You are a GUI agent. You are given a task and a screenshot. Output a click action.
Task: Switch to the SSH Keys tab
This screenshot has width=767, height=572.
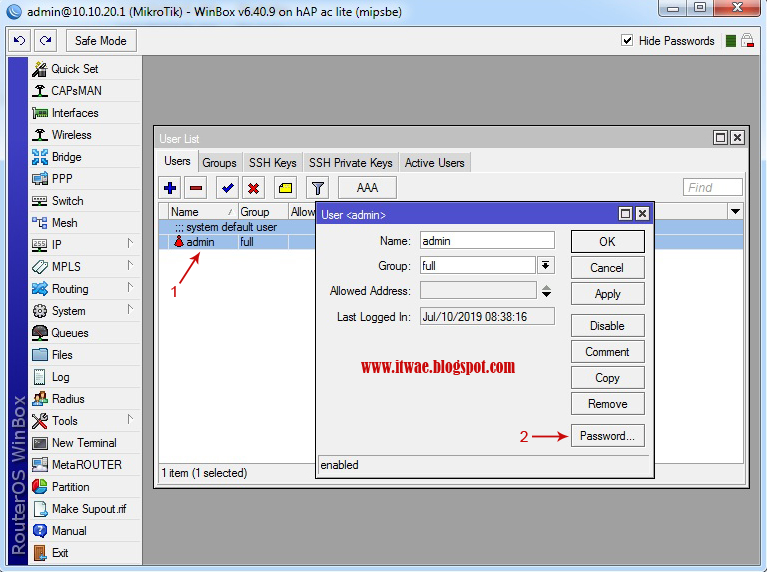[272, 162]
